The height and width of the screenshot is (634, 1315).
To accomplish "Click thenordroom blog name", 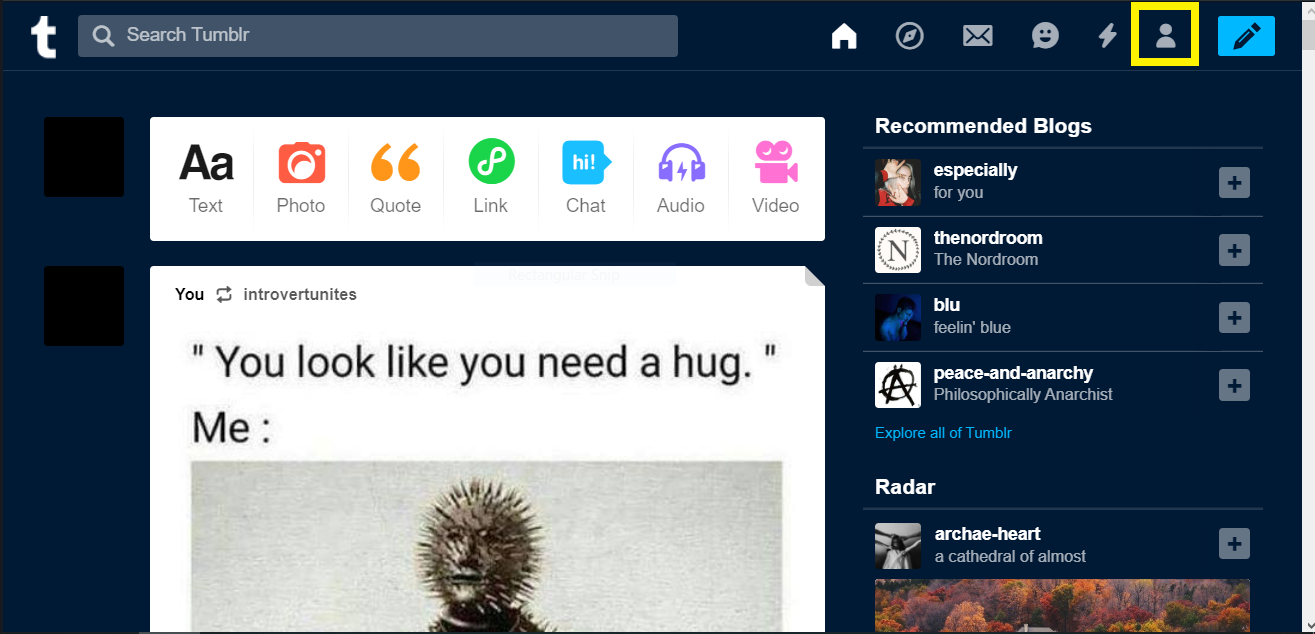I will 988,238.
